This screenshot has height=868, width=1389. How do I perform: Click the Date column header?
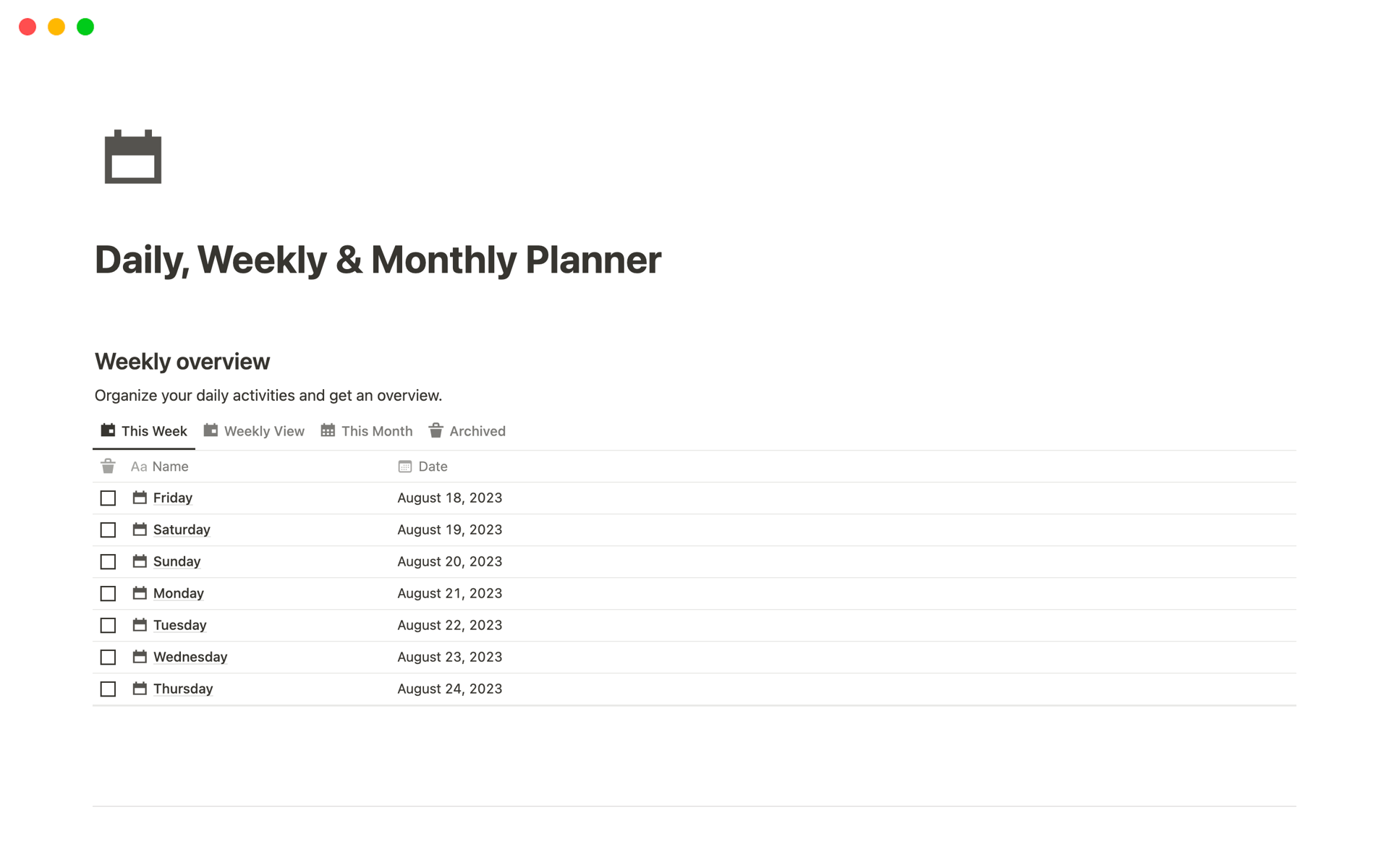(432, 466)
